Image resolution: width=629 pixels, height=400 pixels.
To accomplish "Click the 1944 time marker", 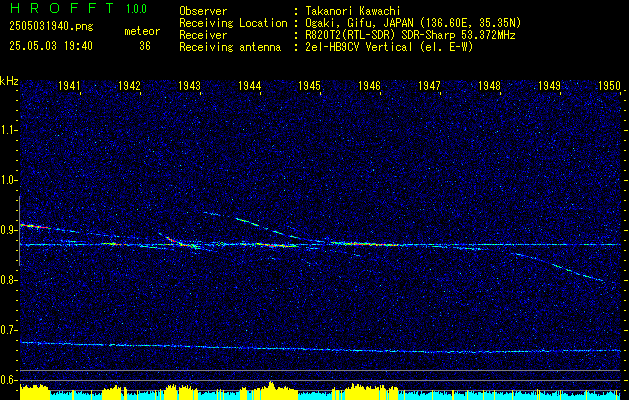I will coord(250,85).
